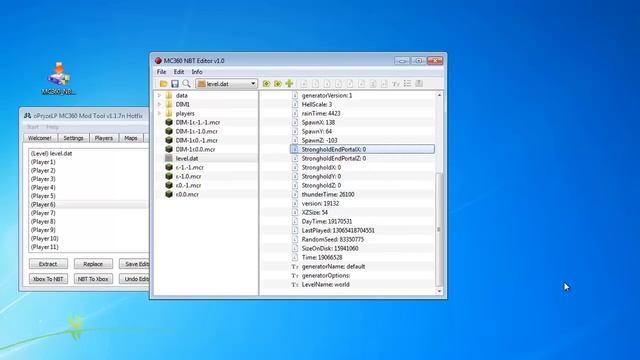This screenshot has width=640, height=360.
Task: Select the StrongholdX: 0 entry
Action: pyautogui.click(x=321, y=167)
